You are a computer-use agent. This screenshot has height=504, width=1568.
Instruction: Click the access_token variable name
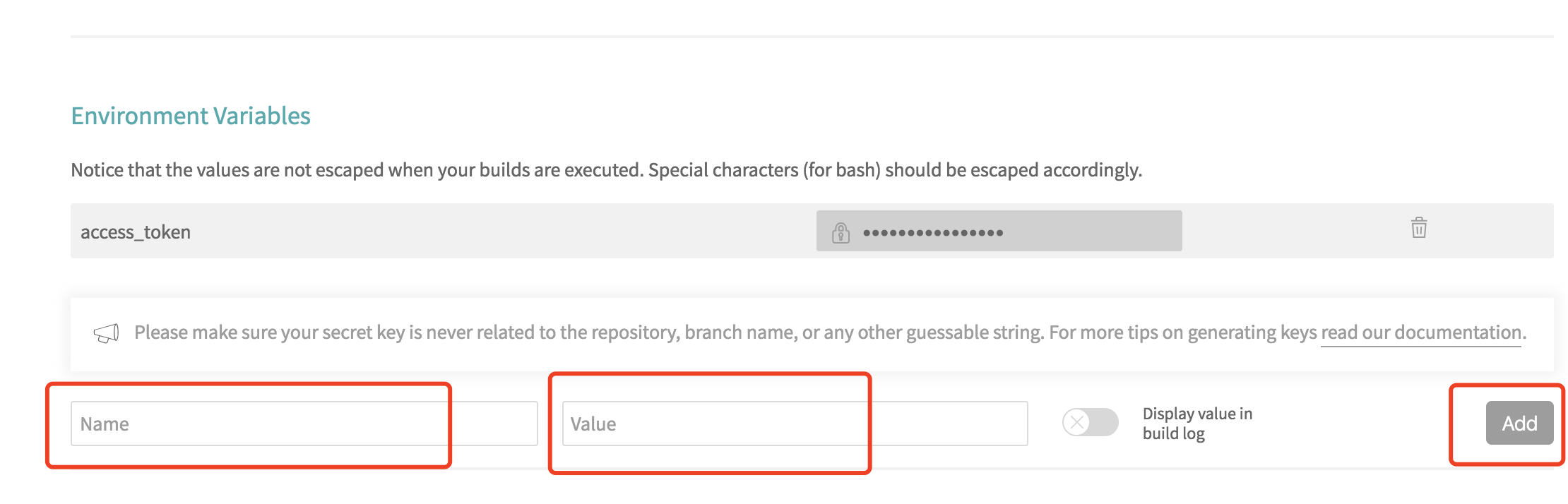136,232
